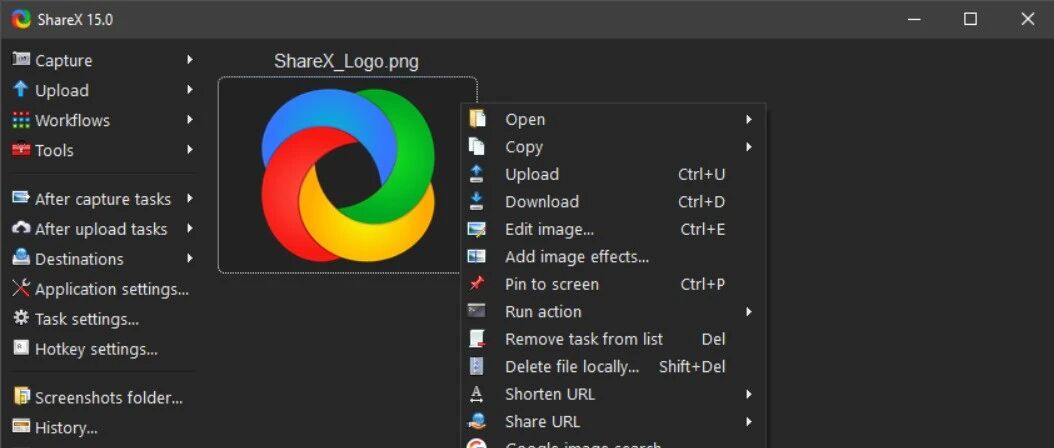Image resolution: width=1054 pixels, height=448 pixels.
Task: Click the History icon in sidebar
Action: [22, 426]
